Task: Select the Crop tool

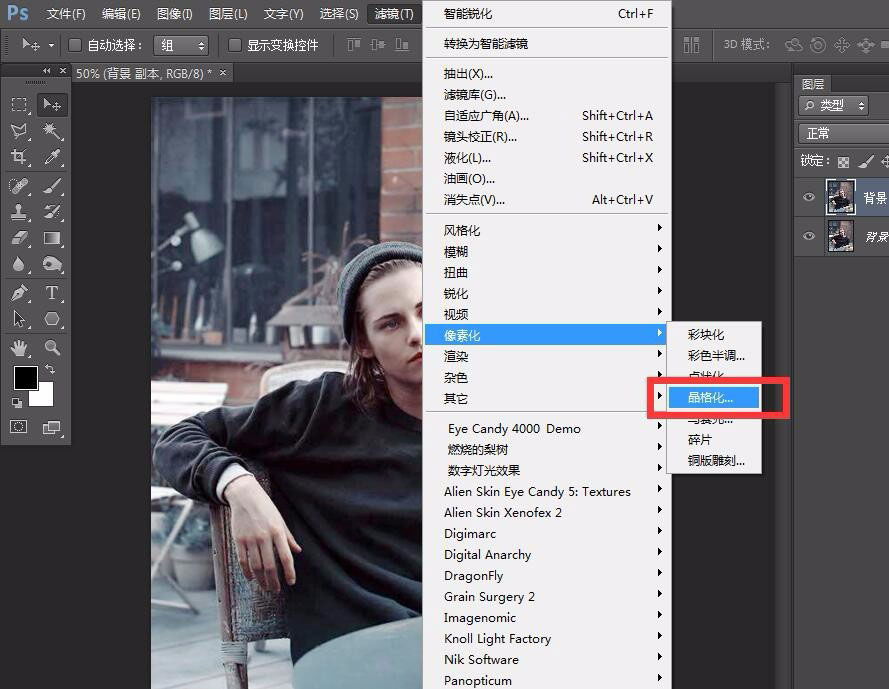Action: [x=18, y=157]
